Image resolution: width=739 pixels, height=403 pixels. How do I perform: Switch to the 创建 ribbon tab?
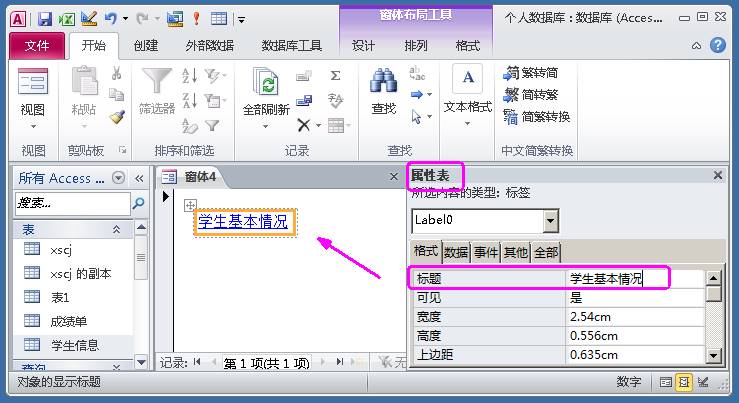point(146,46)
